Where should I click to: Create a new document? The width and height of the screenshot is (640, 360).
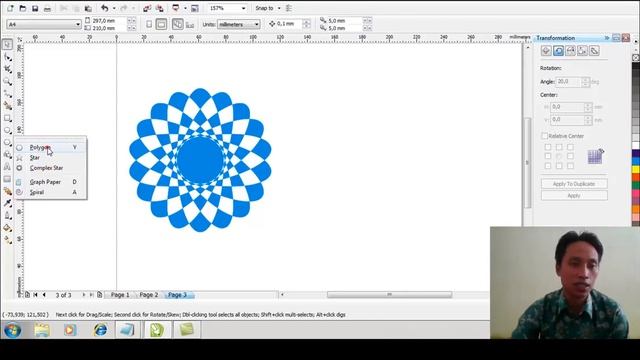coord(10,8)
